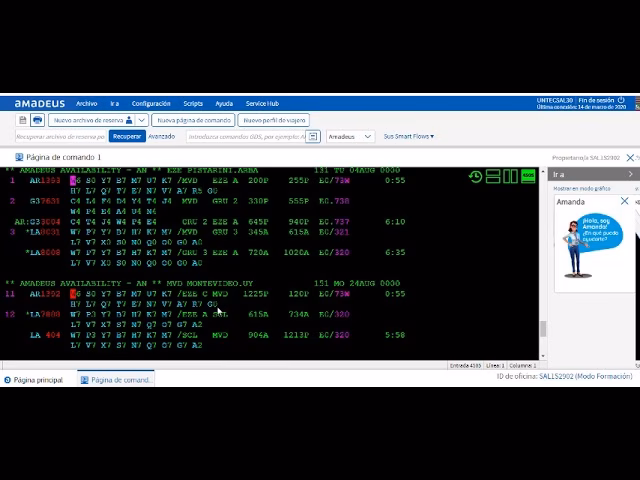Click the UNTECSAL30 user name
The width and height of the screenshot is (640, 480).
555,100
